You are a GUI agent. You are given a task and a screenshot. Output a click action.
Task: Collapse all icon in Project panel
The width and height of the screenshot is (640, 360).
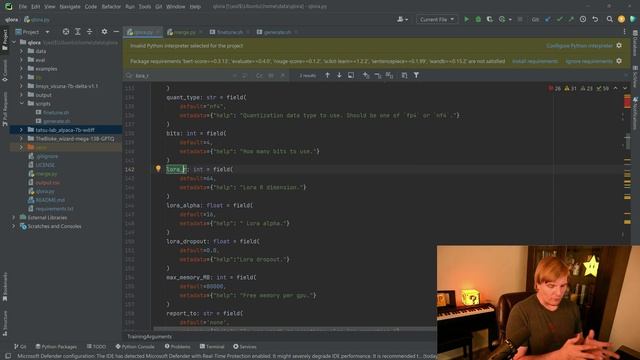pyautogui.click(x=89, y=31)
